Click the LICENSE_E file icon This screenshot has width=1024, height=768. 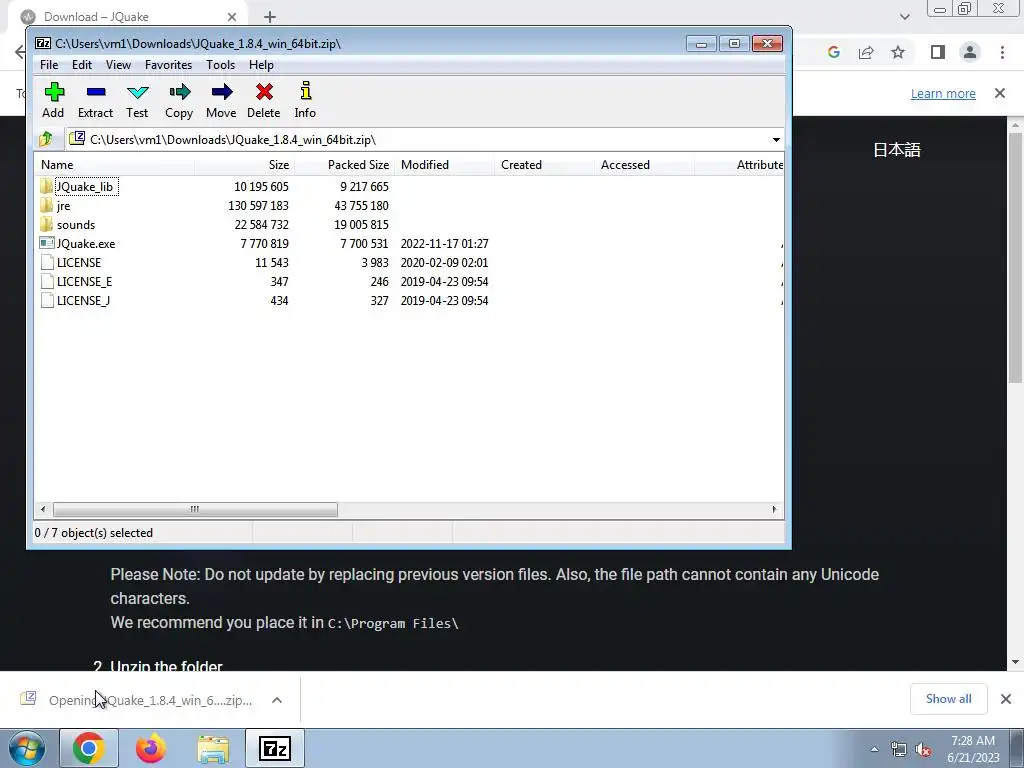pos(46,281)
